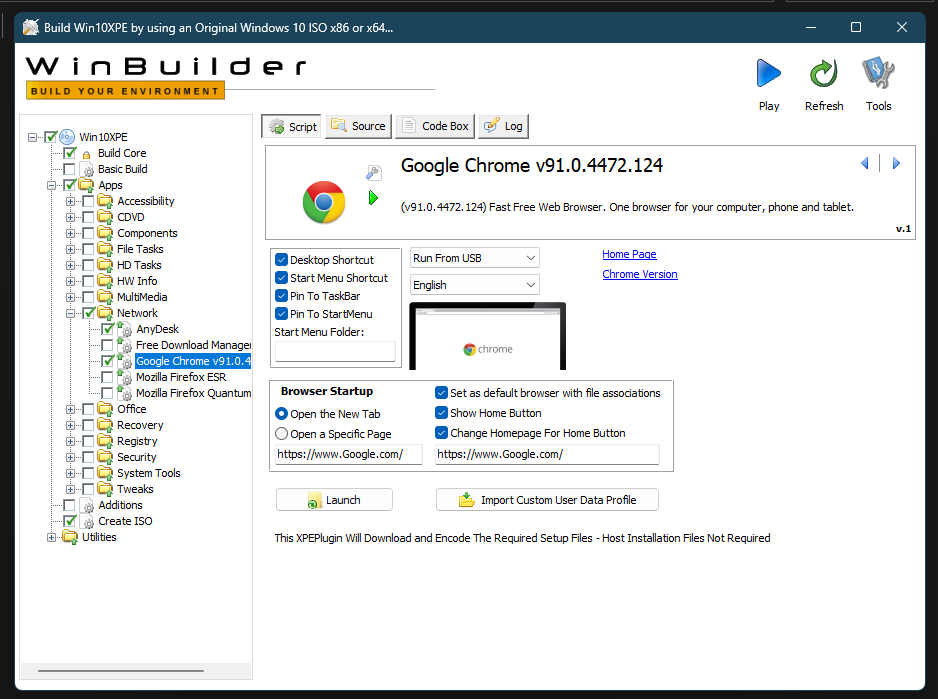Viewport: 938px width, 699px height.
Task: Click the Play build icon
Action: click(769, 74)
